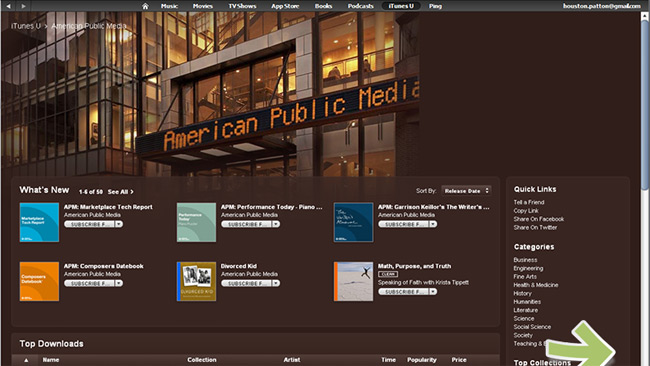
Task: Navigate forward with the right arrow
Action: pyautogui.click(x=23, y=6)
